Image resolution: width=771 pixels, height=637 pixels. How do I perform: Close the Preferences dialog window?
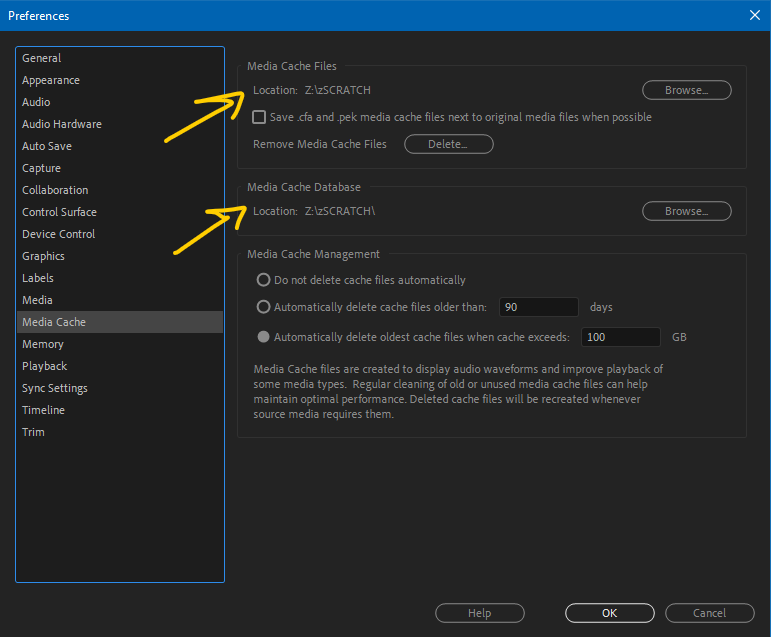pyautogui.click(x=754, y=15)
